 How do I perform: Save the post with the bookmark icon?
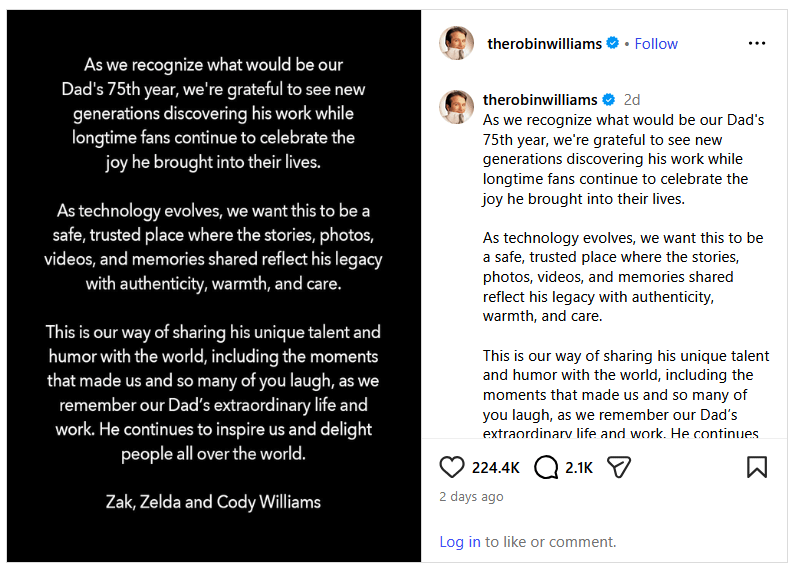click(756, 467)
